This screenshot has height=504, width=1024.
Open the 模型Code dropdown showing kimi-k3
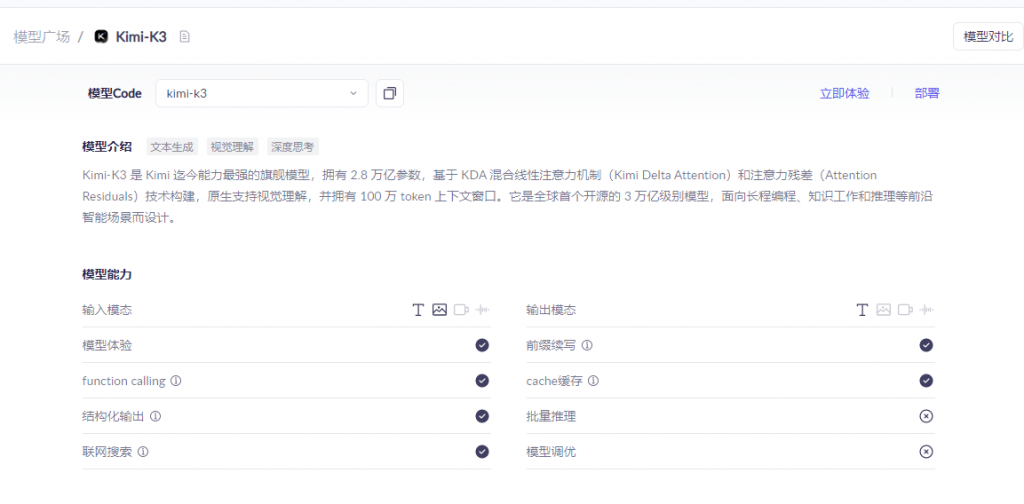(x=261, y=93)
